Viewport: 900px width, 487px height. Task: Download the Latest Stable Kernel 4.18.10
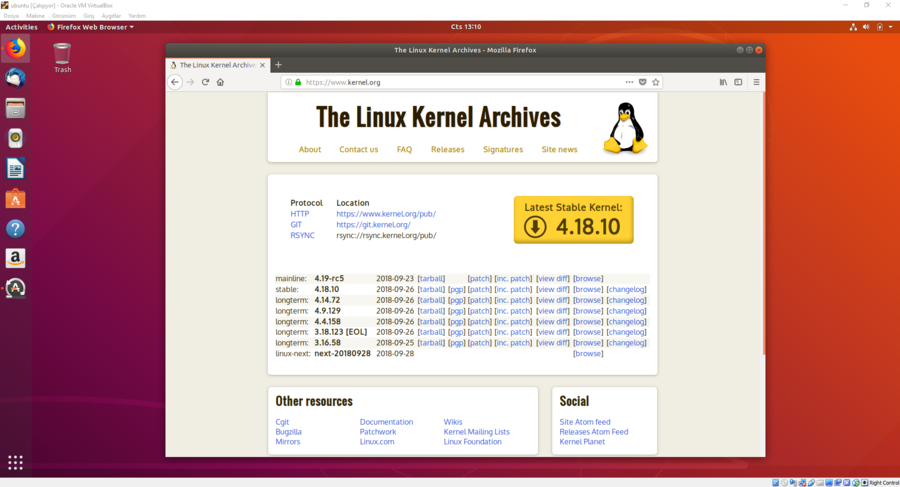(573, 220)
